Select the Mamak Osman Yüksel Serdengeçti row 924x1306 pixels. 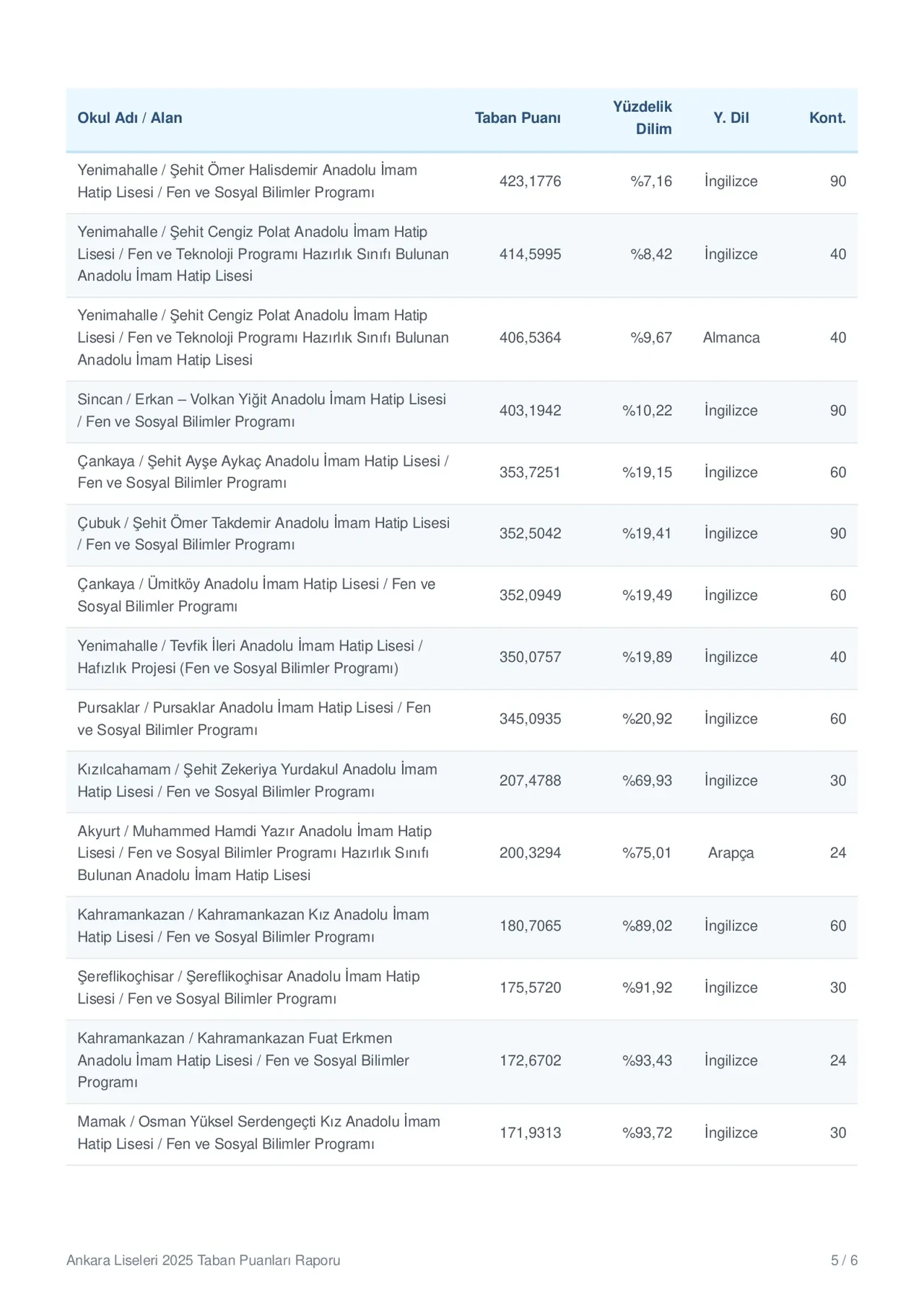pos(462,1133)
